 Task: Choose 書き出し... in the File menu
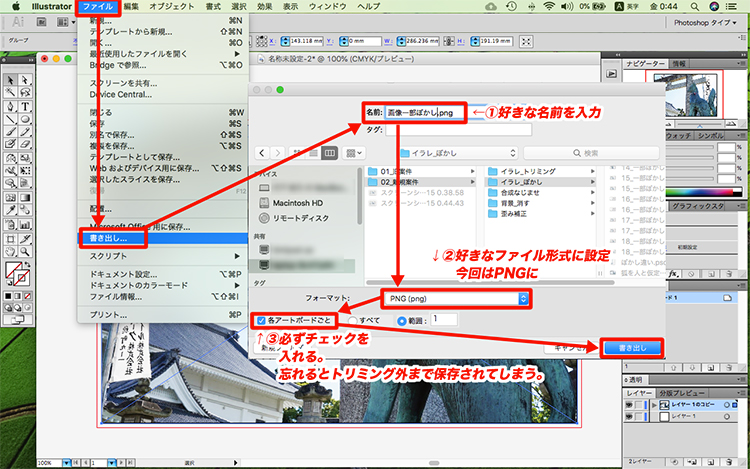[110, 239]
